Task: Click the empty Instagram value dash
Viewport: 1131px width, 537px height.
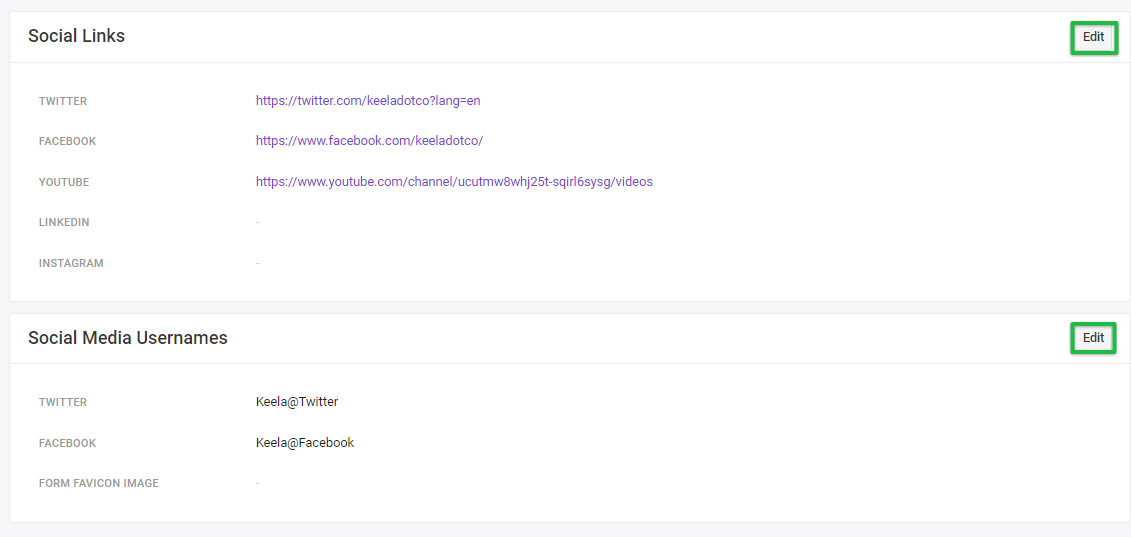Action: tap(258, 263)
